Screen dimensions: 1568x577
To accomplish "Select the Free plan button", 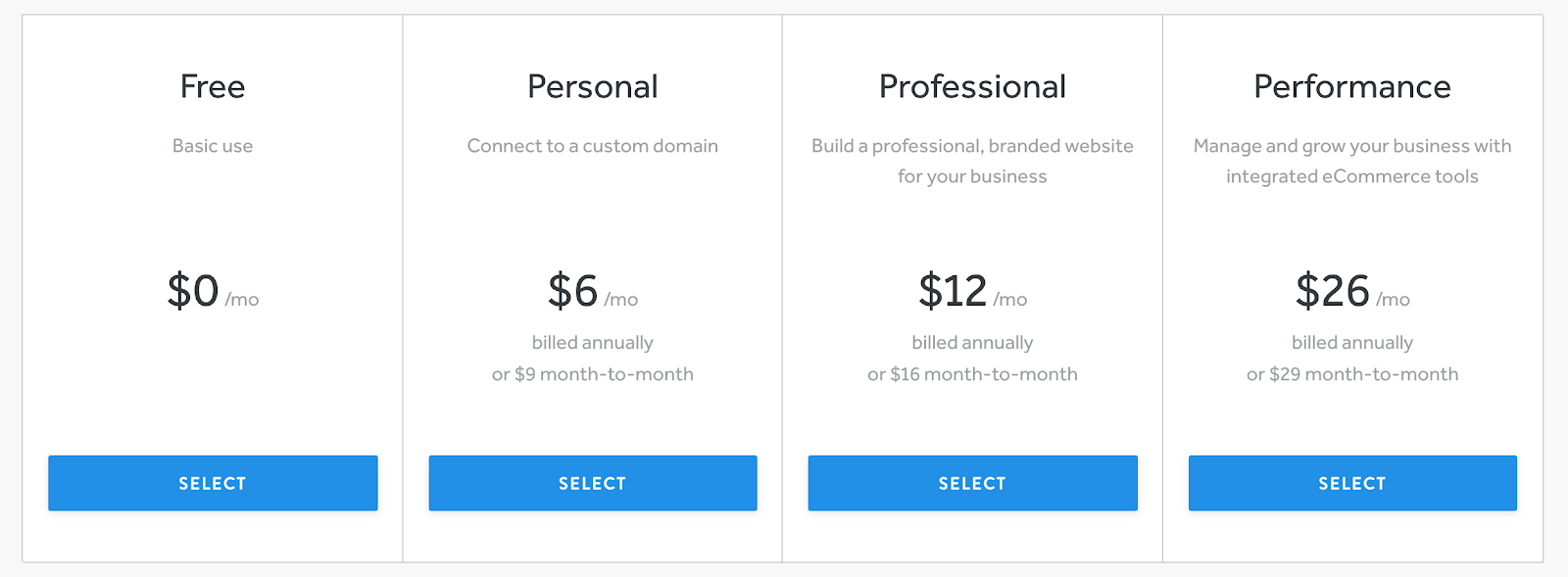I will tap(213, 483).
